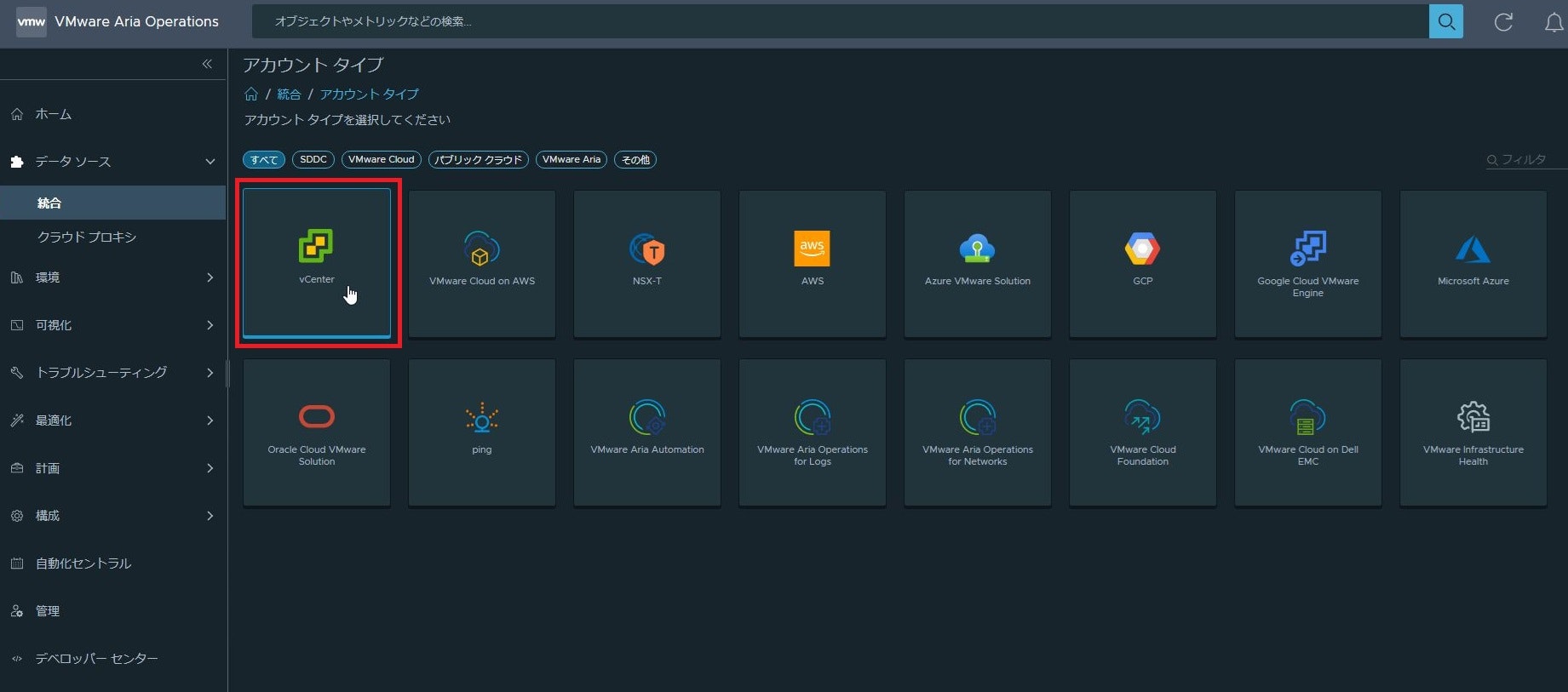Pick the Microsoft Azure account card
This screenshot has width=1568, height=692.
(1473, 264)
